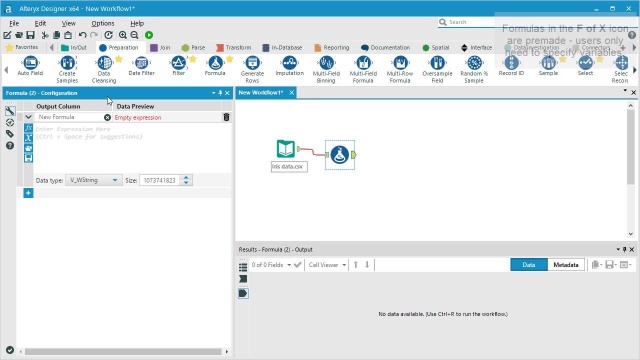Select the Formula node on canvas
640x360 pixels.
coord(340,155)
